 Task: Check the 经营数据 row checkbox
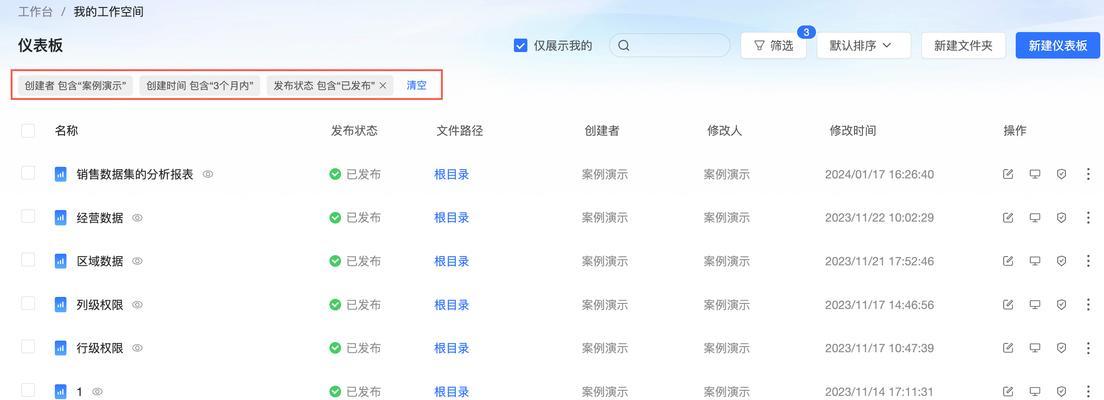28,217
